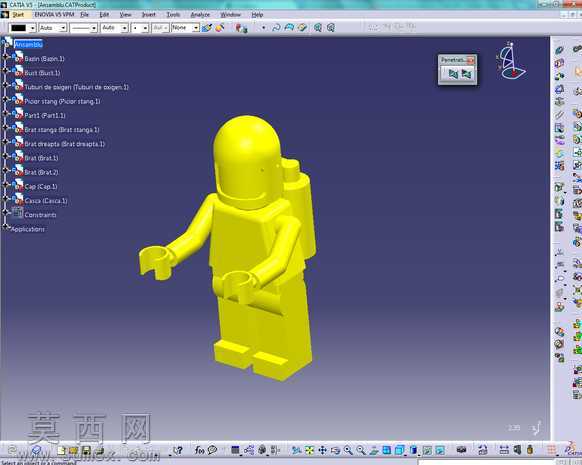Select Brat (Brat.2) in the tree
The width and height of the screenshot is (582, 465).
(x=41, y=172)
